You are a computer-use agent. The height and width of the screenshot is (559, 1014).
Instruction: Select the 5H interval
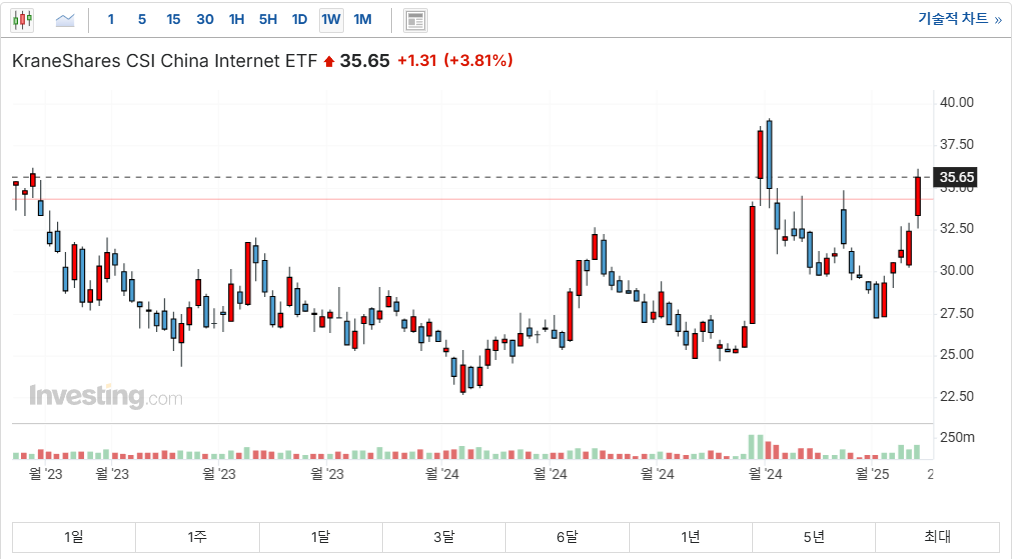[268, 19]
